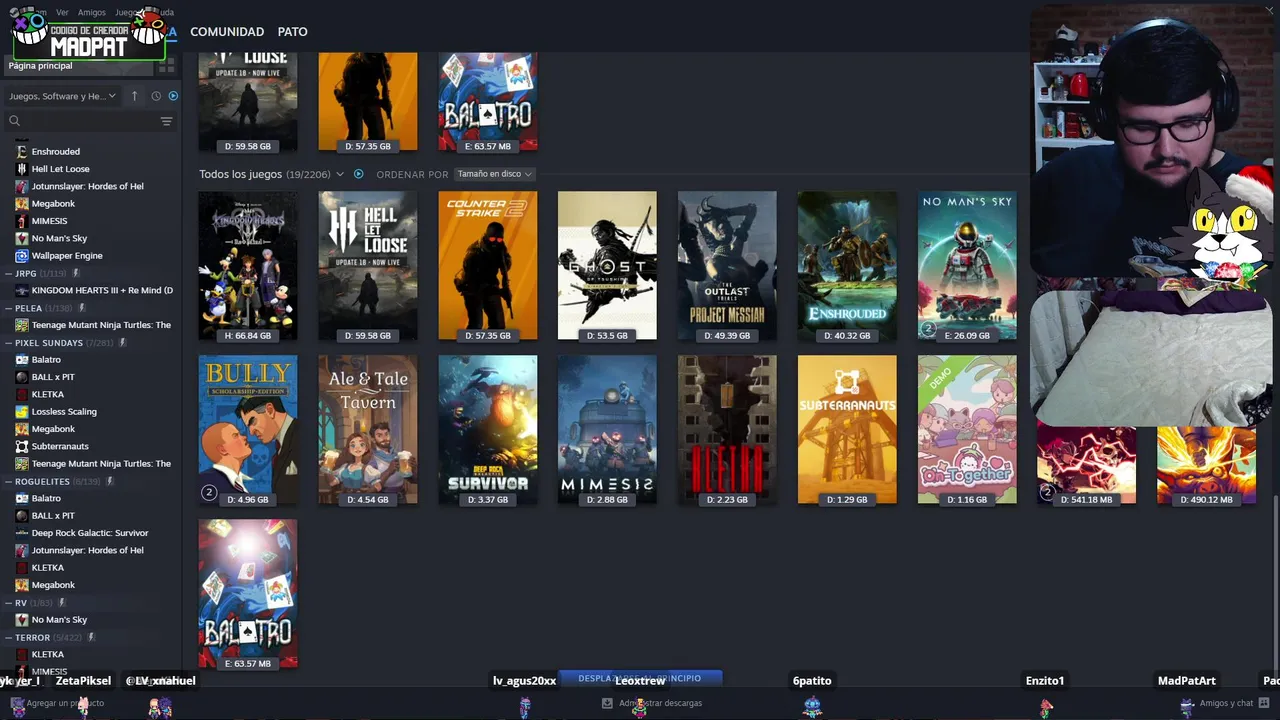The height and width of the screenshot is (720, 1280).
Task: Collapse the ROGUELITES collection
Action: pos(8,481)
